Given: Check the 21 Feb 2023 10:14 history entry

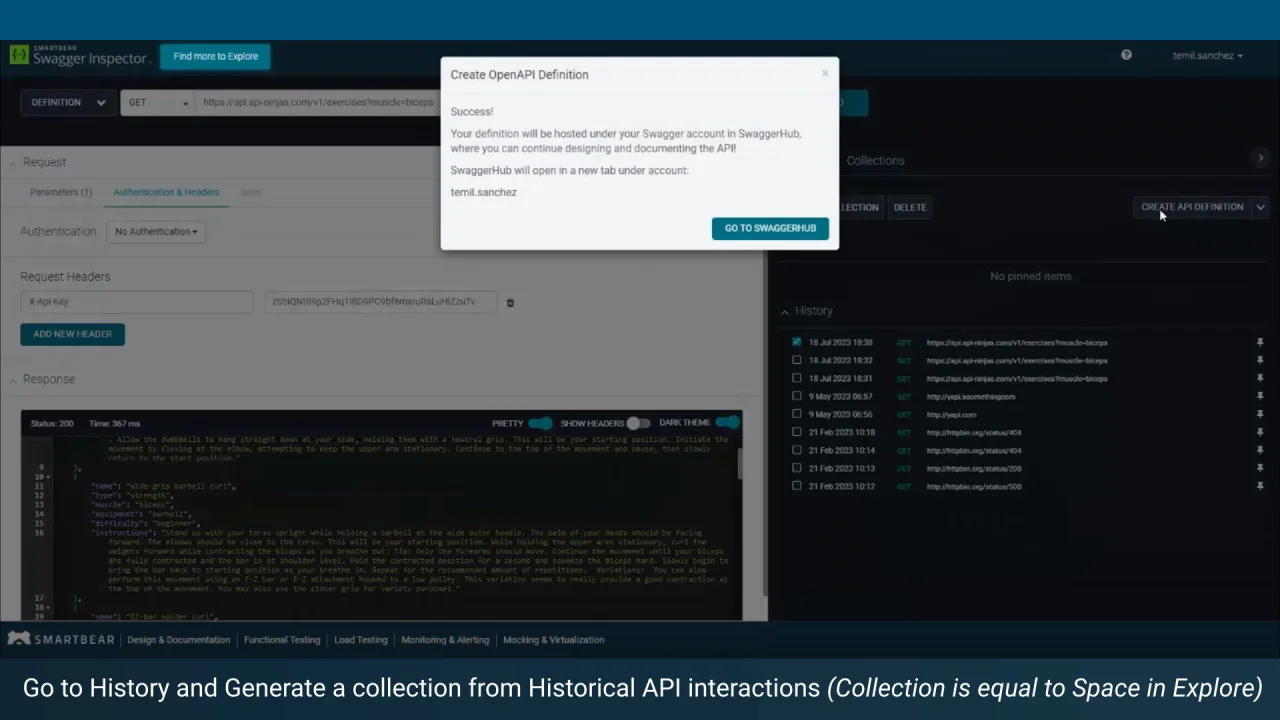Looking at the screenshot, I should click(x=797, y=450).
